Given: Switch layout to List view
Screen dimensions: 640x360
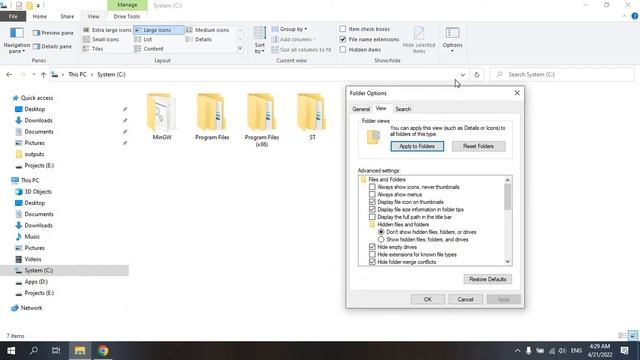Looking at the screenshot, I should 143,39.
